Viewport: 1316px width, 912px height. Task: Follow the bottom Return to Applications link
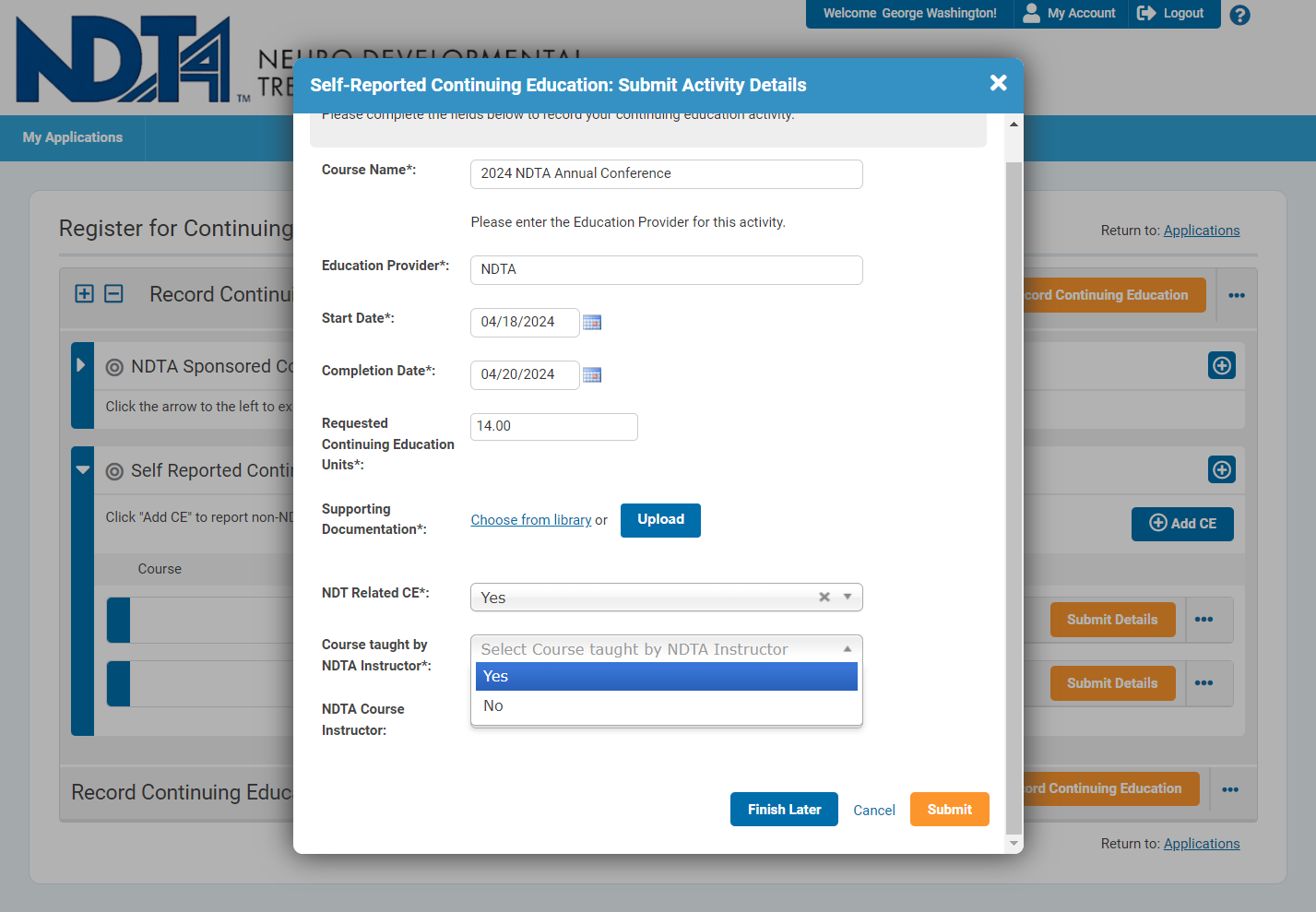tap(1202, 844)
